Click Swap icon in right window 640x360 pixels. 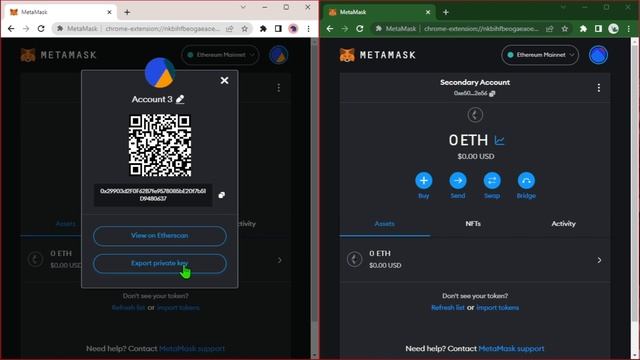tap(492, 180)
